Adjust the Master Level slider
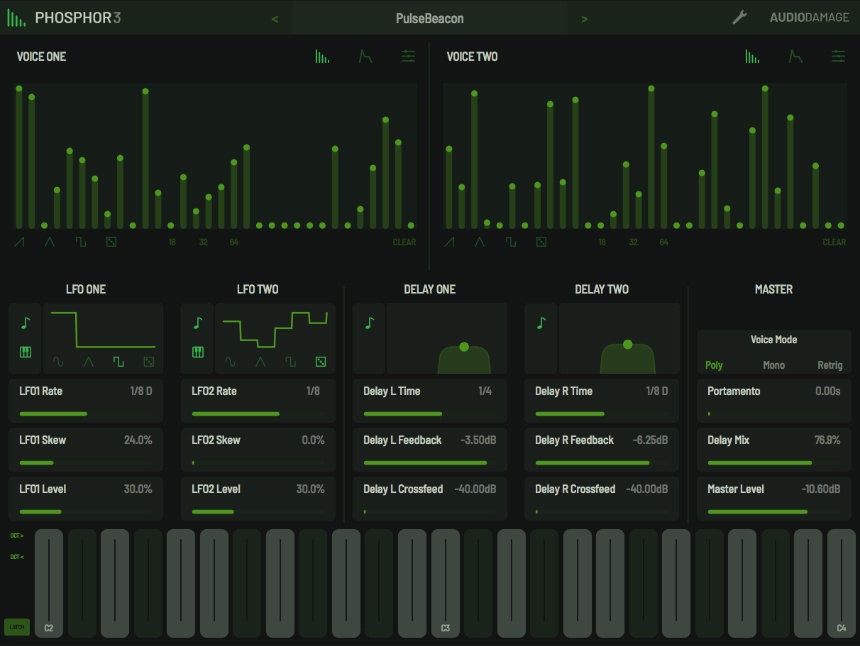The width and height of the screenshot is (860, 646). (770, 509)
